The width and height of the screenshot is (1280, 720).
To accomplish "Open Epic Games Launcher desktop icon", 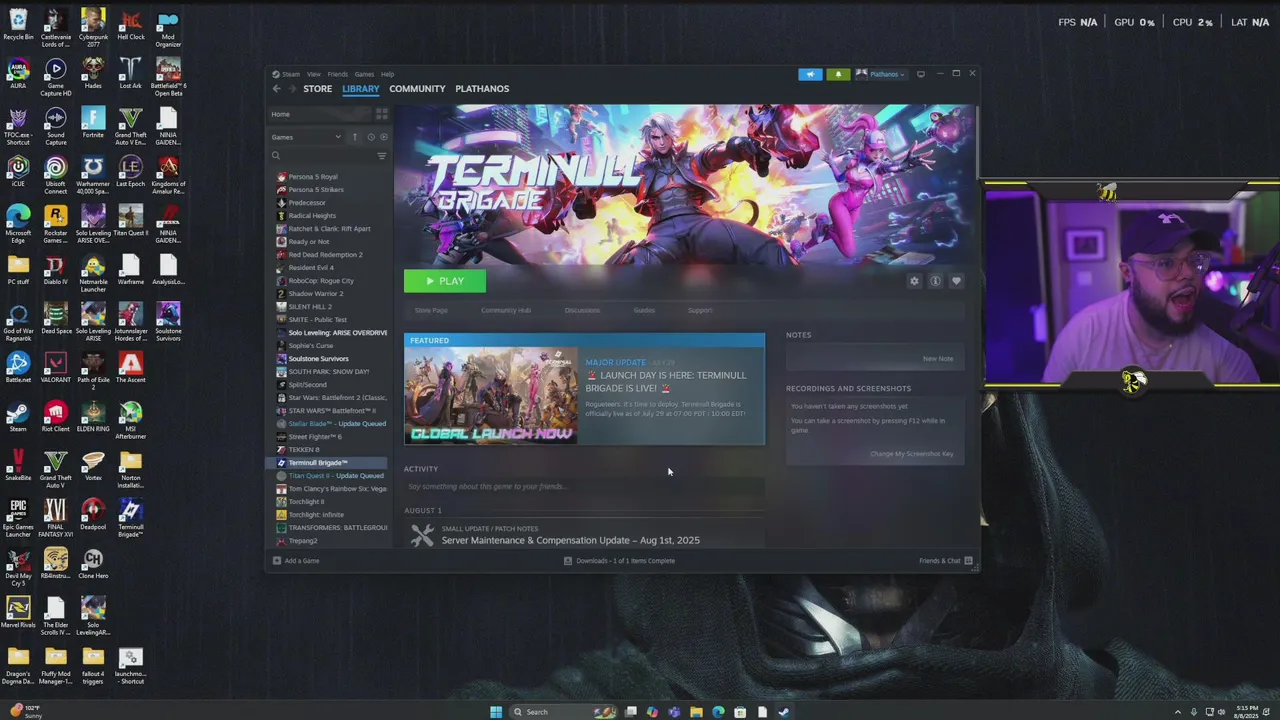I will (x=18, y=519).
